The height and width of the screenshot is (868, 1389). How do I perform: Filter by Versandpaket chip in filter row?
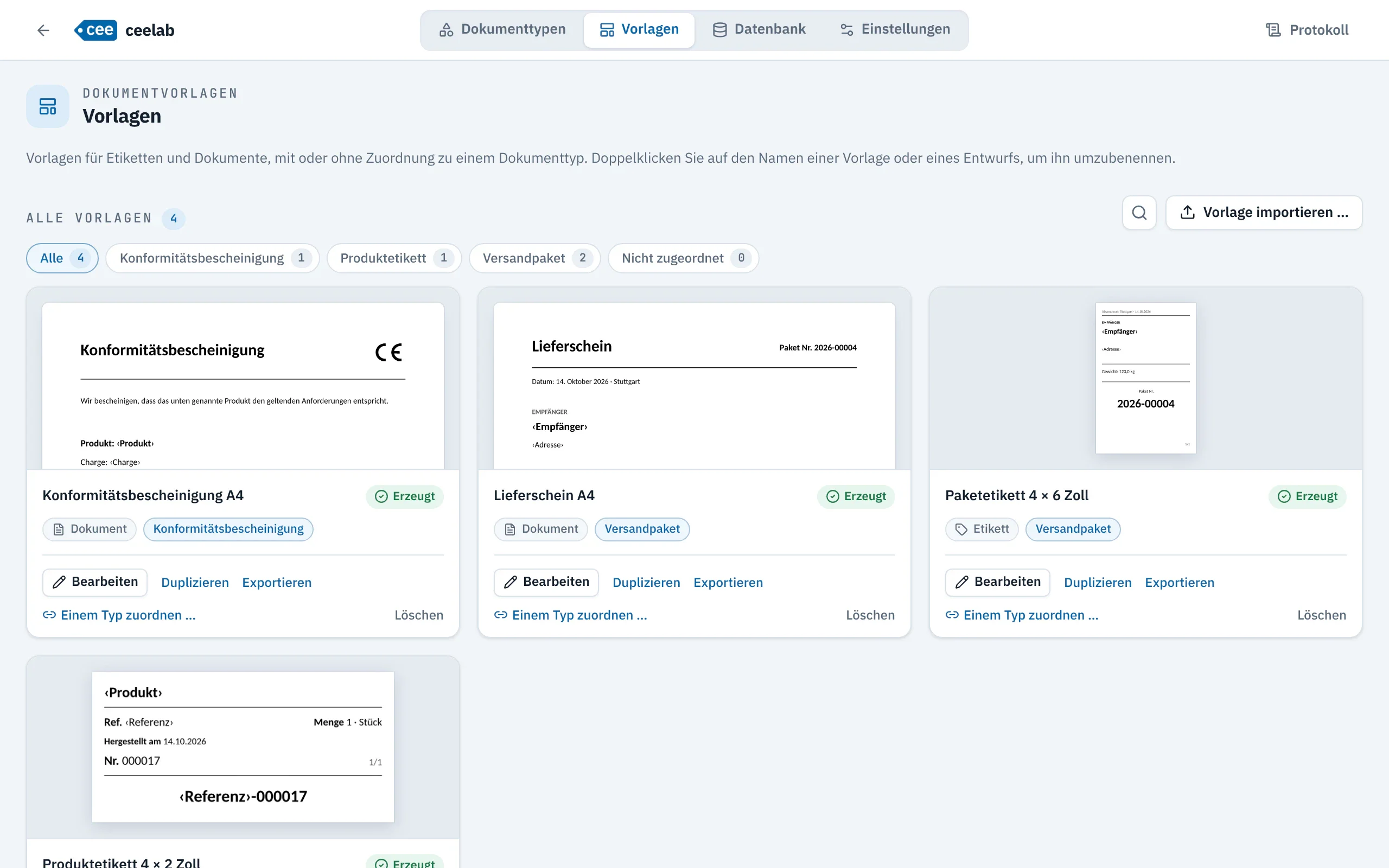534,258
